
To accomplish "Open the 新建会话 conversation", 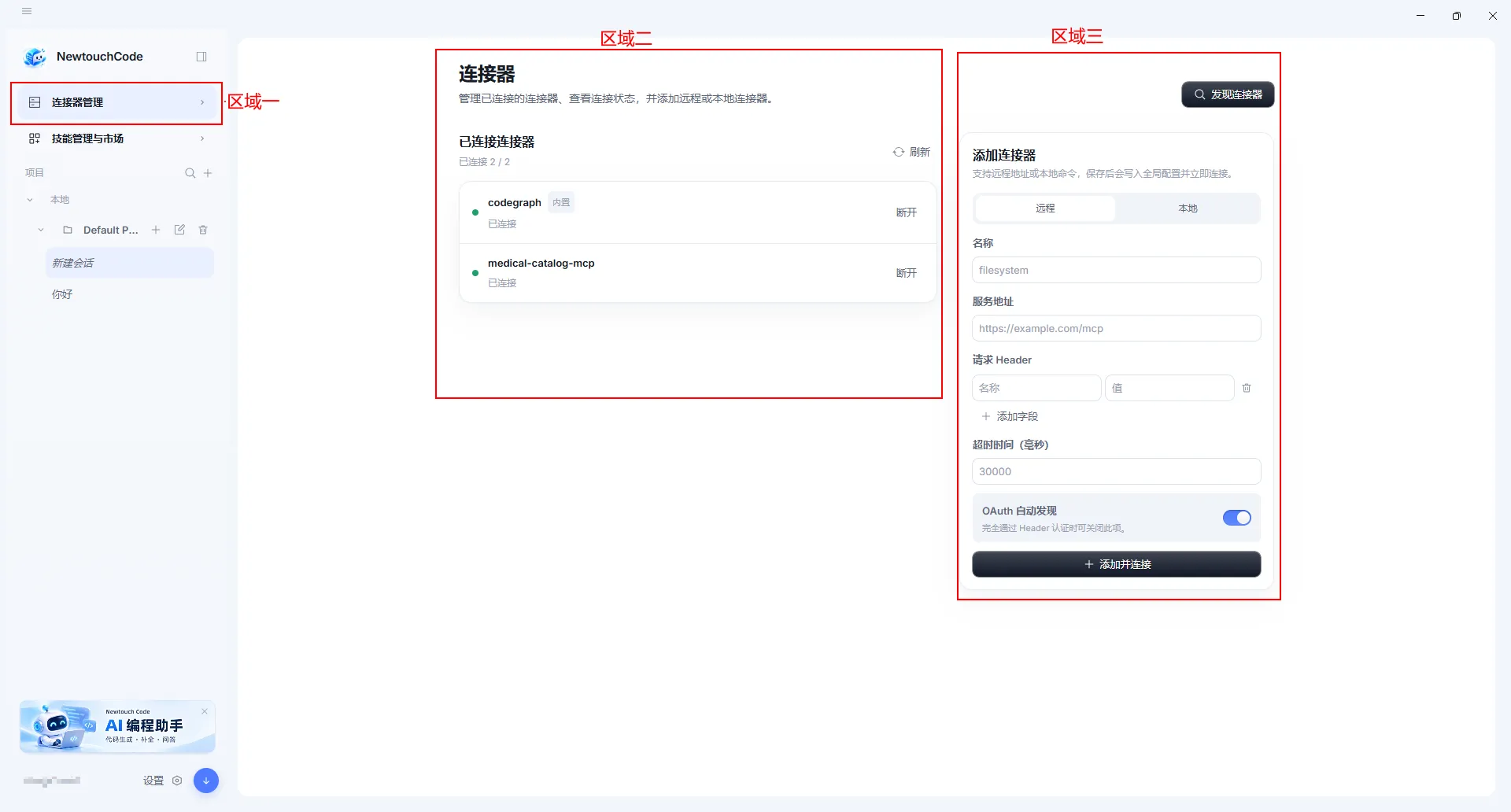I will click(x=130, y=263).
